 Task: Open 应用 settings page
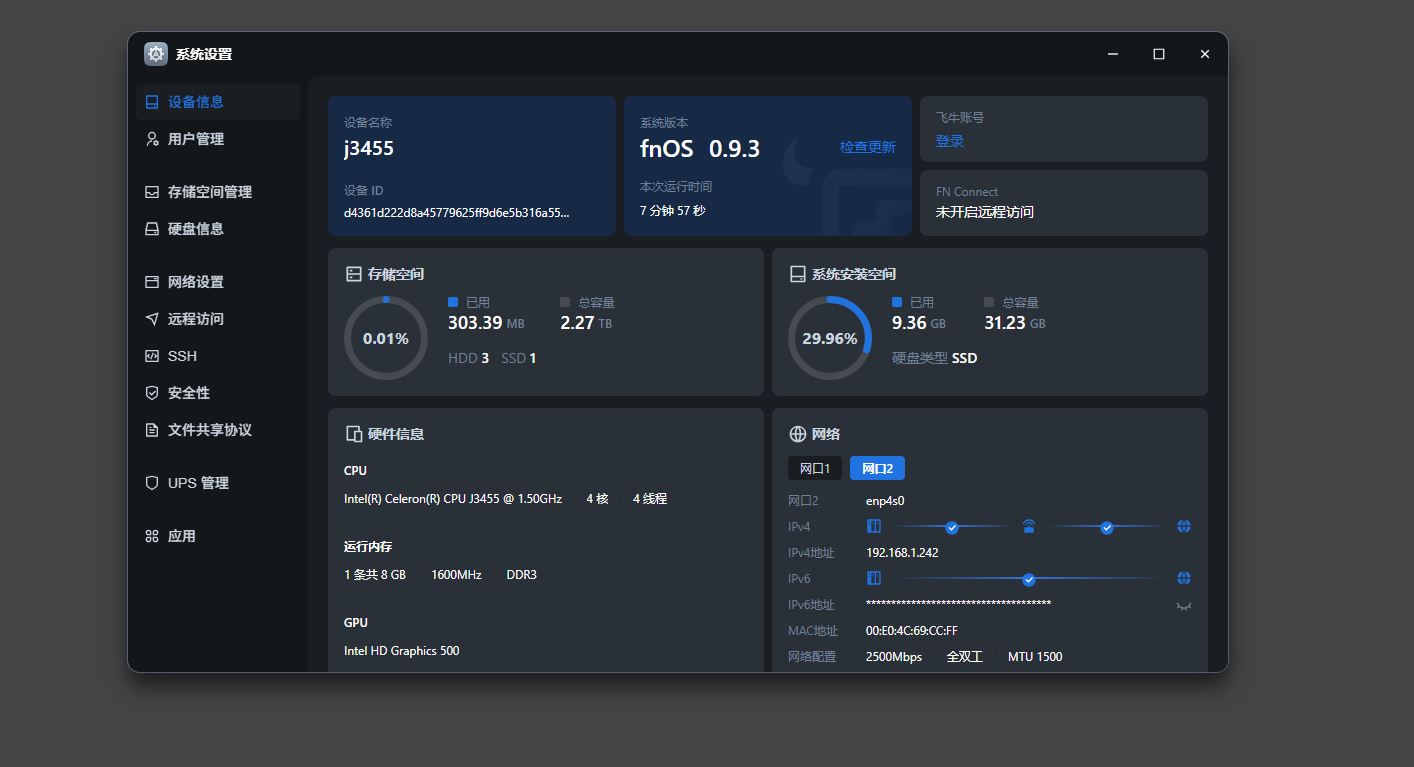[x=218, y=536]
